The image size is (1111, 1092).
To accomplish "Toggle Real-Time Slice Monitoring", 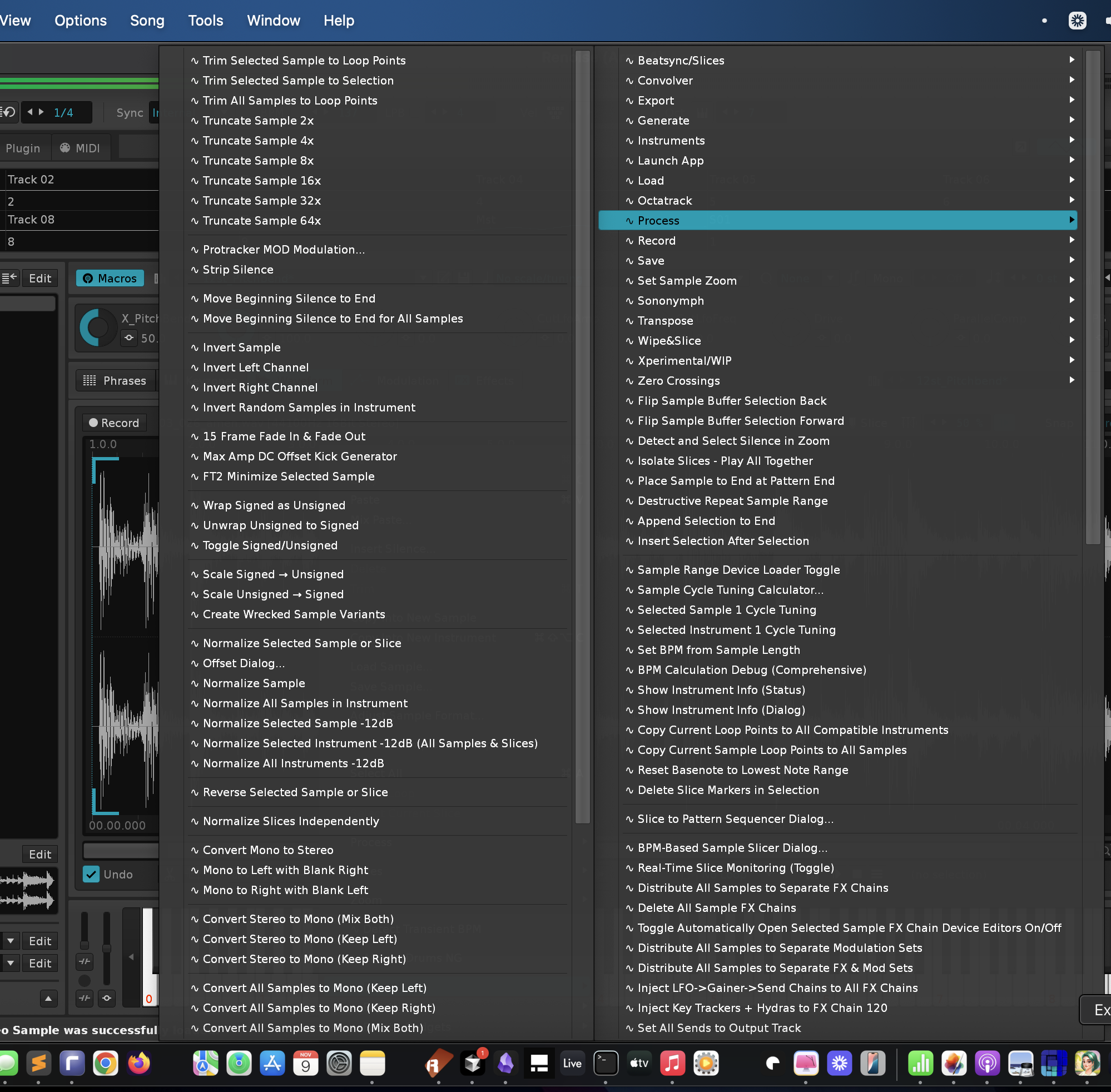I will (x=735, y=868).
